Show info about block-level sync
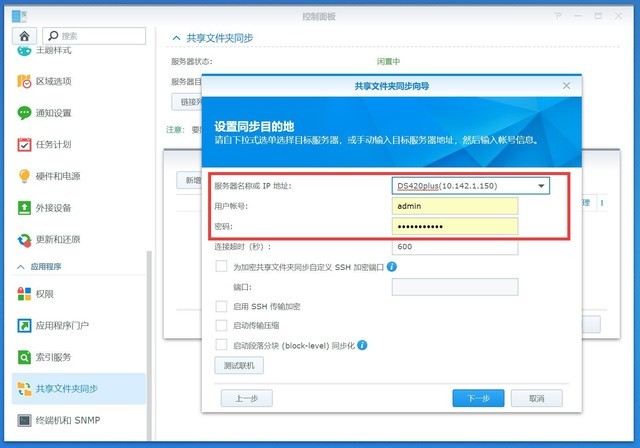Viewport: 640px width, 448px height. [x=362, y=345]
